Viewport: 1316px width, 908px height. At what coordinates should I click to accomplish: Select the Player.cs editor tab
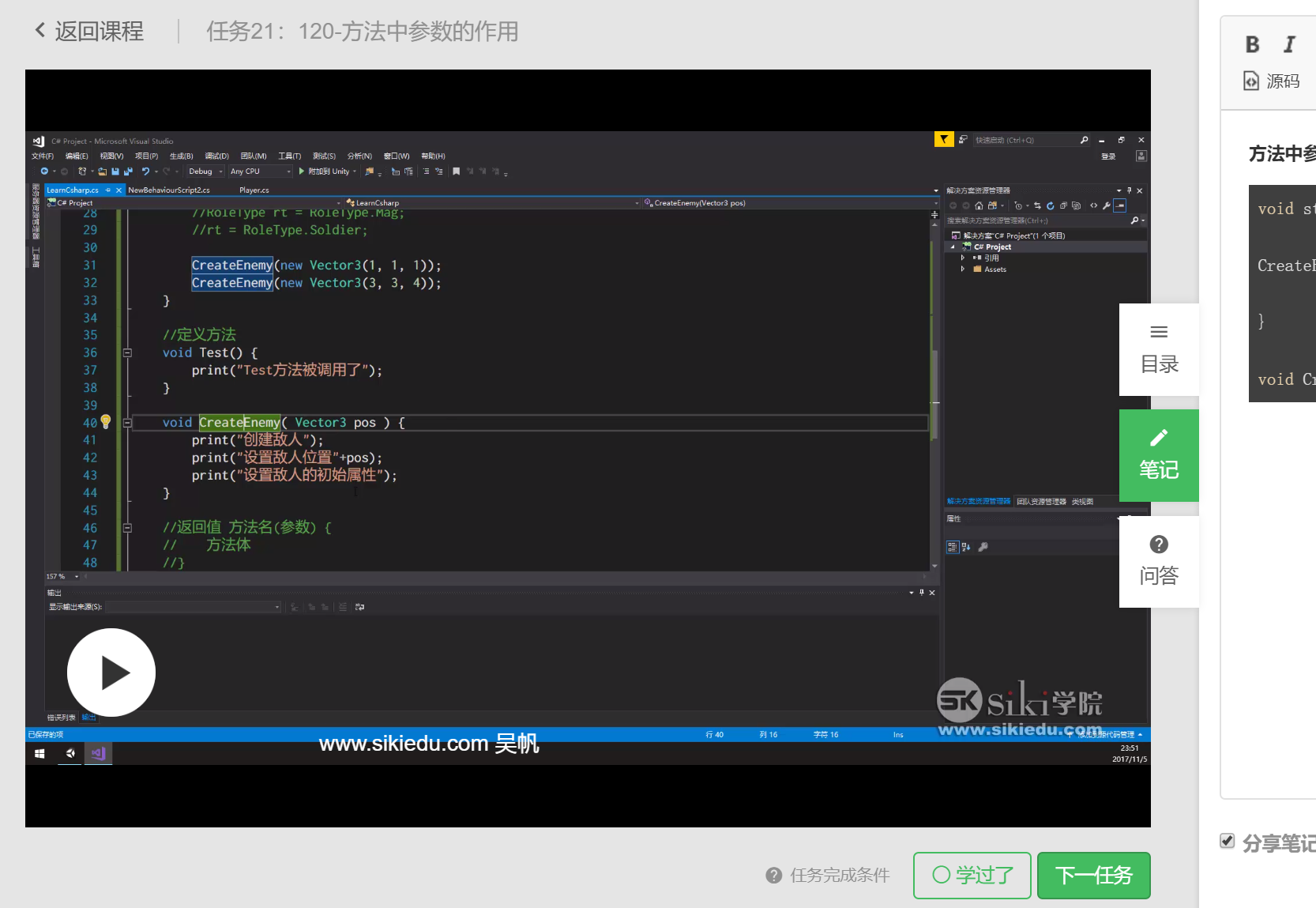coord(254,190)
